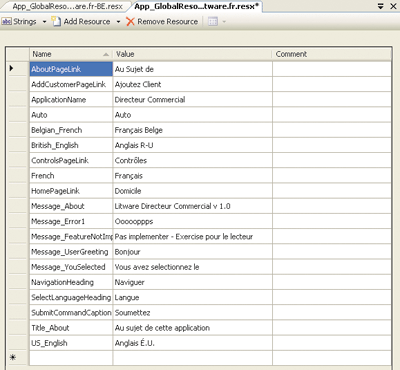Open the Strings dropdown arrow
The height and width of the screenshot is (370, 400).
44,22
